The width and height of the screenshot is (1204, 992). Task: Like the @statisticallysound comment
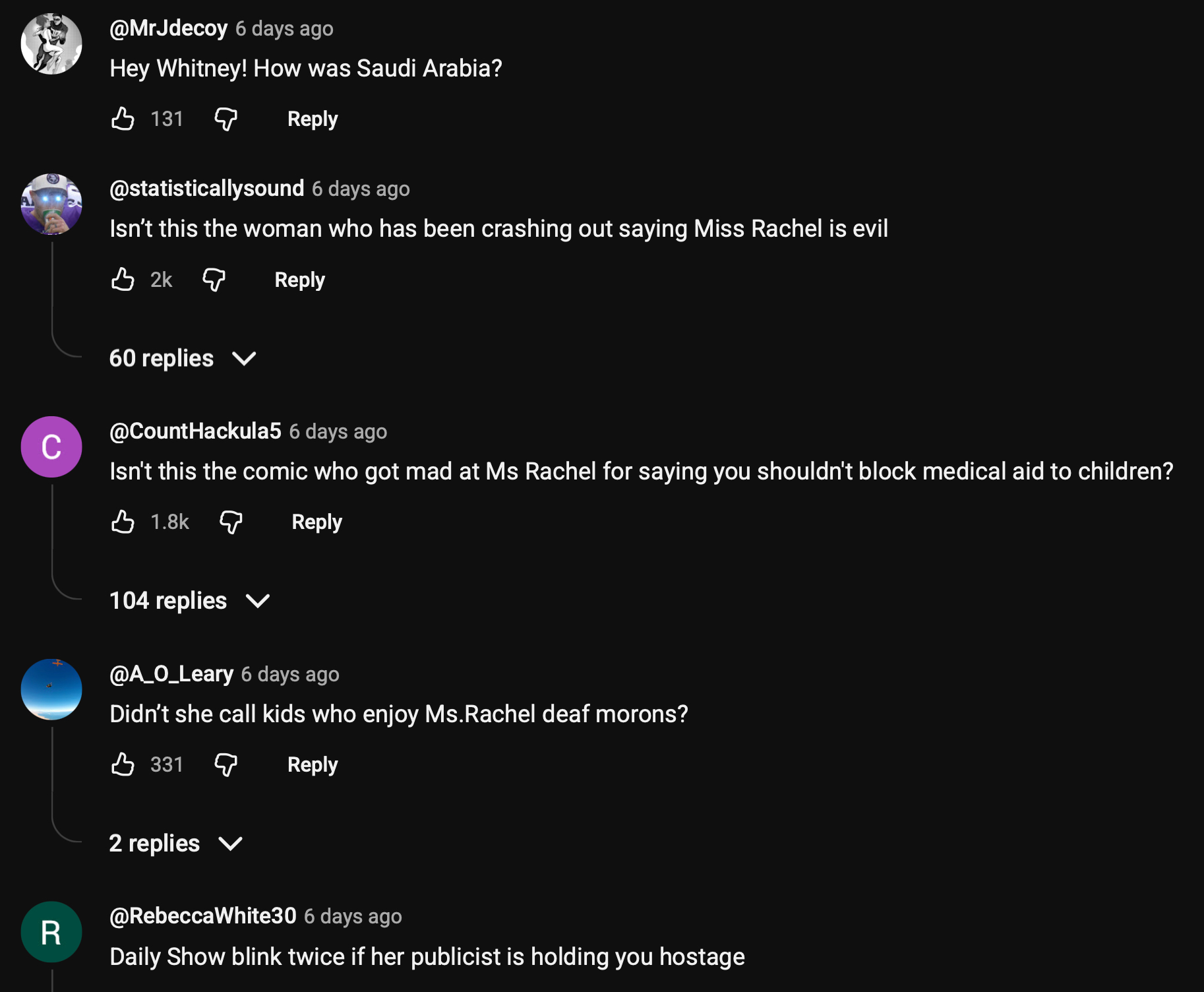(x=123, y=280)
